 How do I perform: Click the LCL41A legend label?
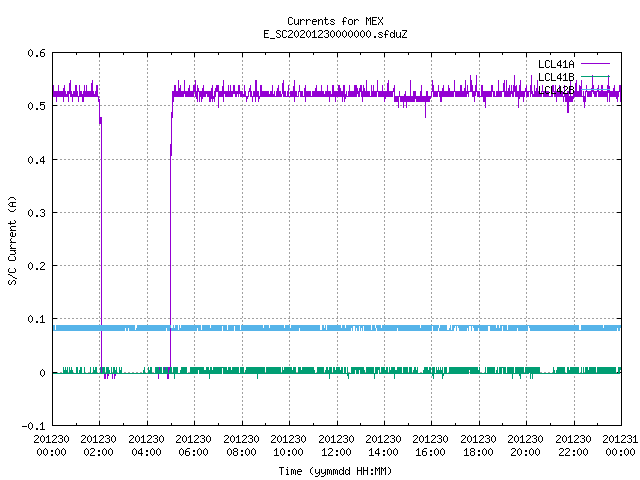pos(556,64)
